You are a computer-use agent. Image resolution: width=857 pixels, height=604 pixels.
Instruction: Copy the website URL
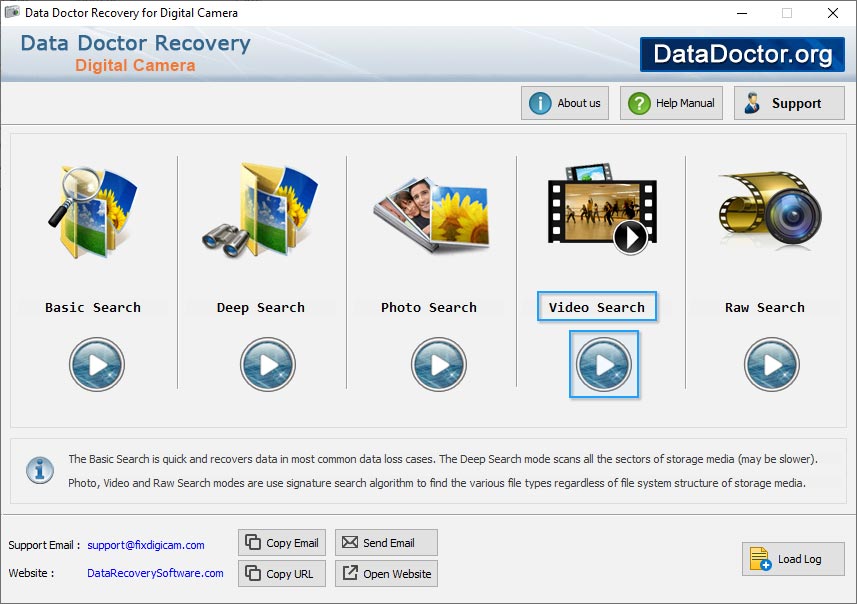pos(281,574)
